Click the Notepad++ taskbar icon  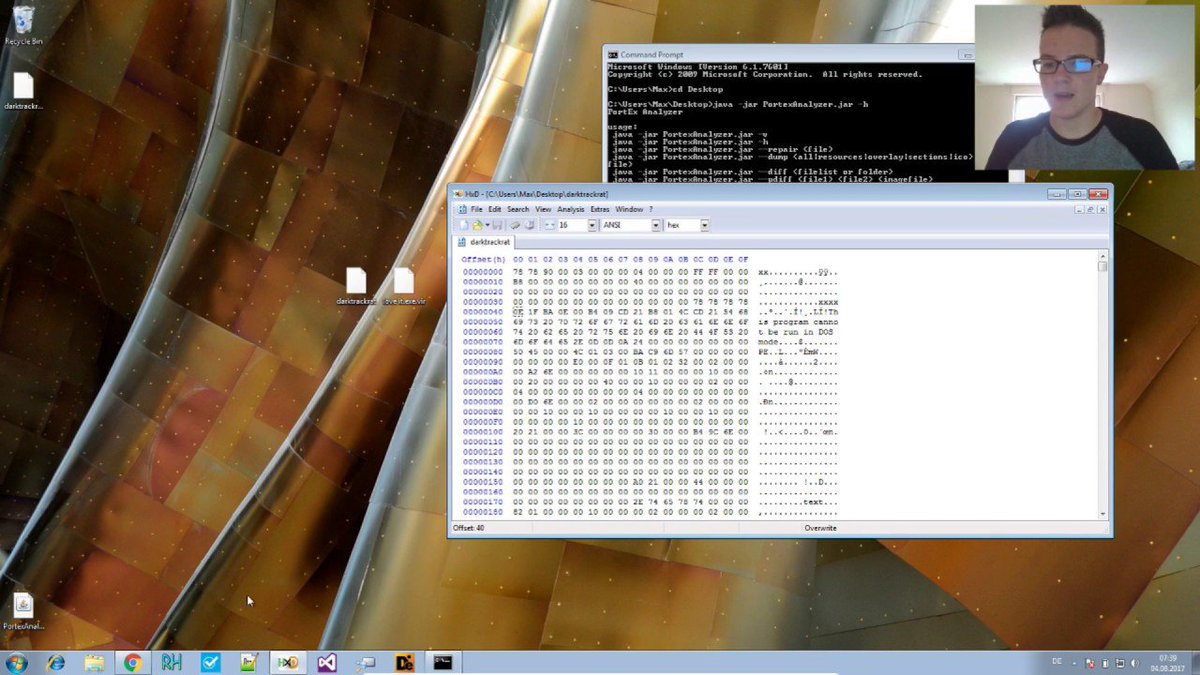coord(248,662)
